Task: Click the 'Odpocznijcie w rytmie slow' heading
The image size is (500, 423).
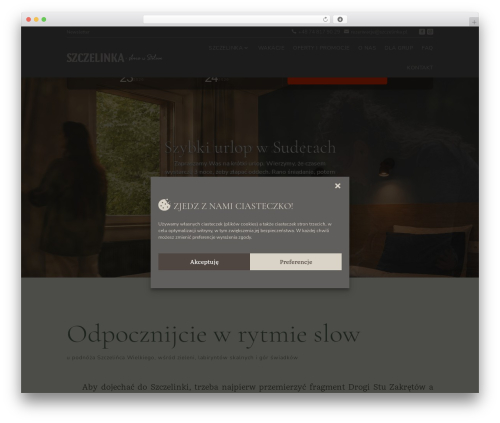Action: (213, 334)
